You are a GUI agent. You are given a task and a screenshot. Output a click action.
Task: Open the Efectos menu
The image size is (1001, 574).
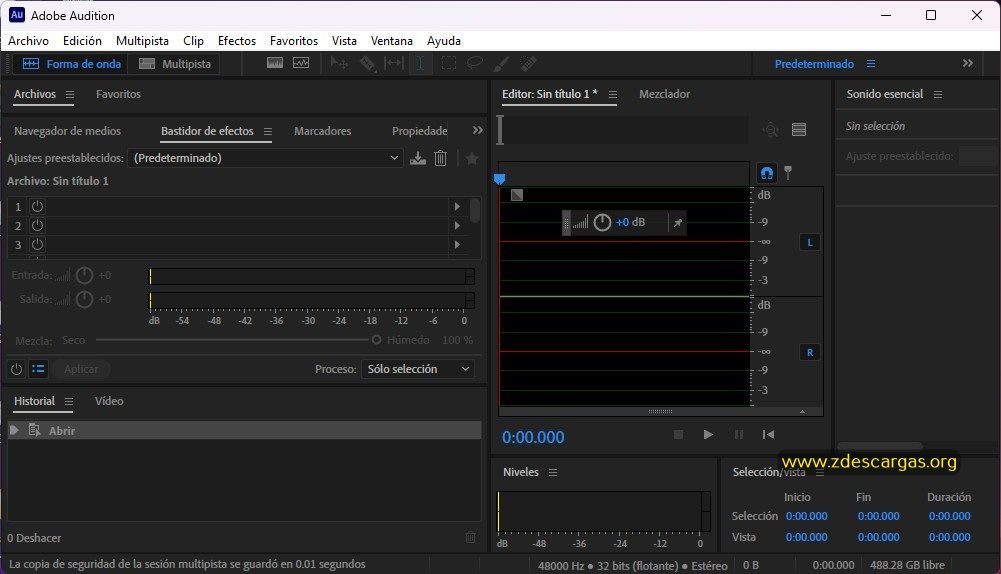click(x=237, y=41)
